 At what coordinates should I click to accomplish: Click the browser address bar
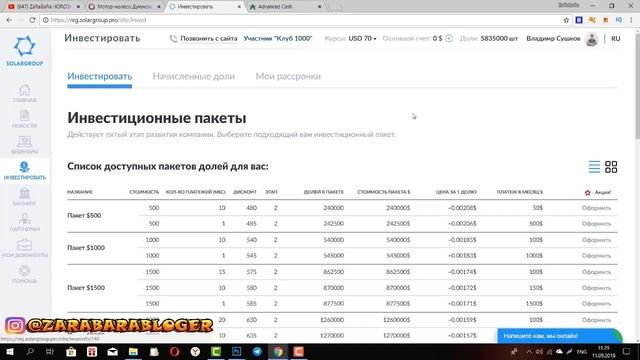click(x=302, y=20)
